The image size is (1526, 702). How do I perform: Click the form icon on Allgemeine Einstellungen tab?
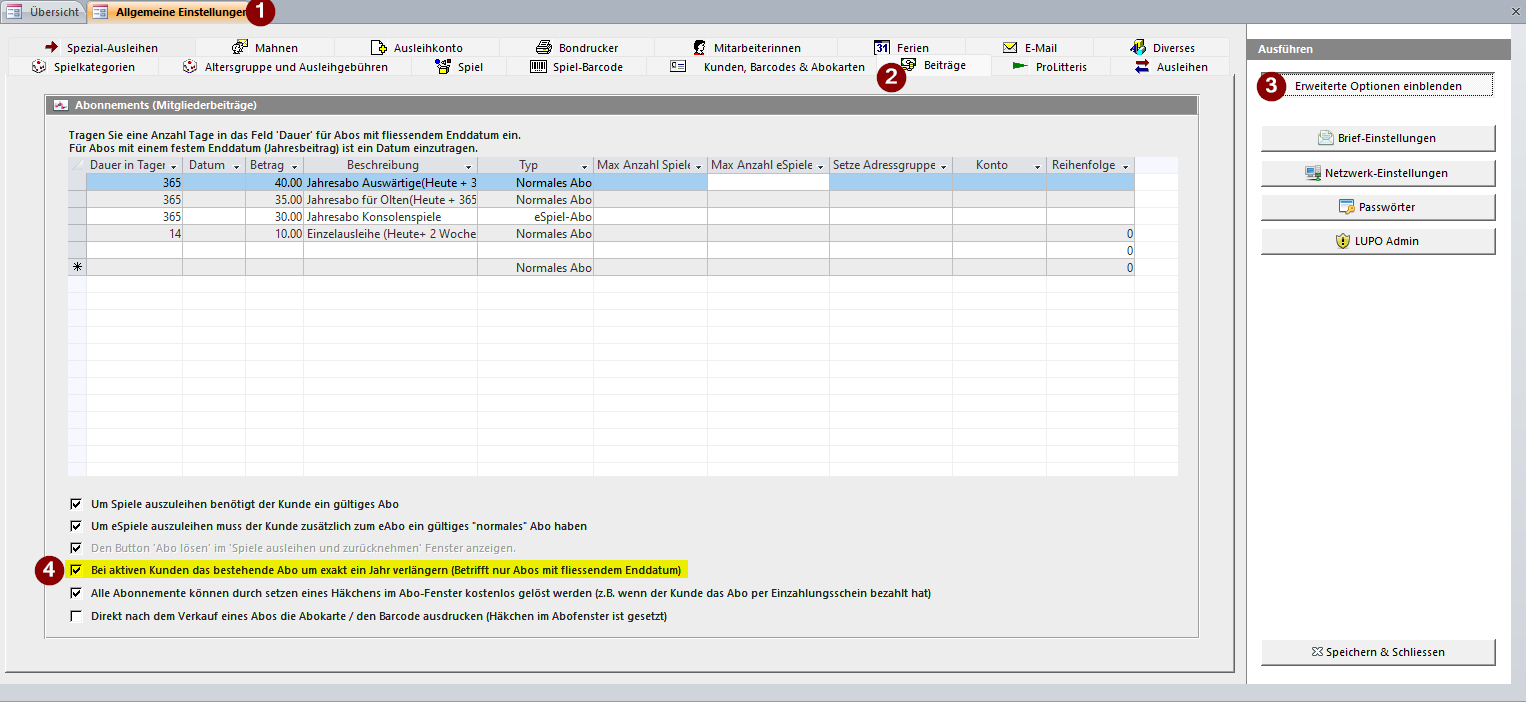100,12
